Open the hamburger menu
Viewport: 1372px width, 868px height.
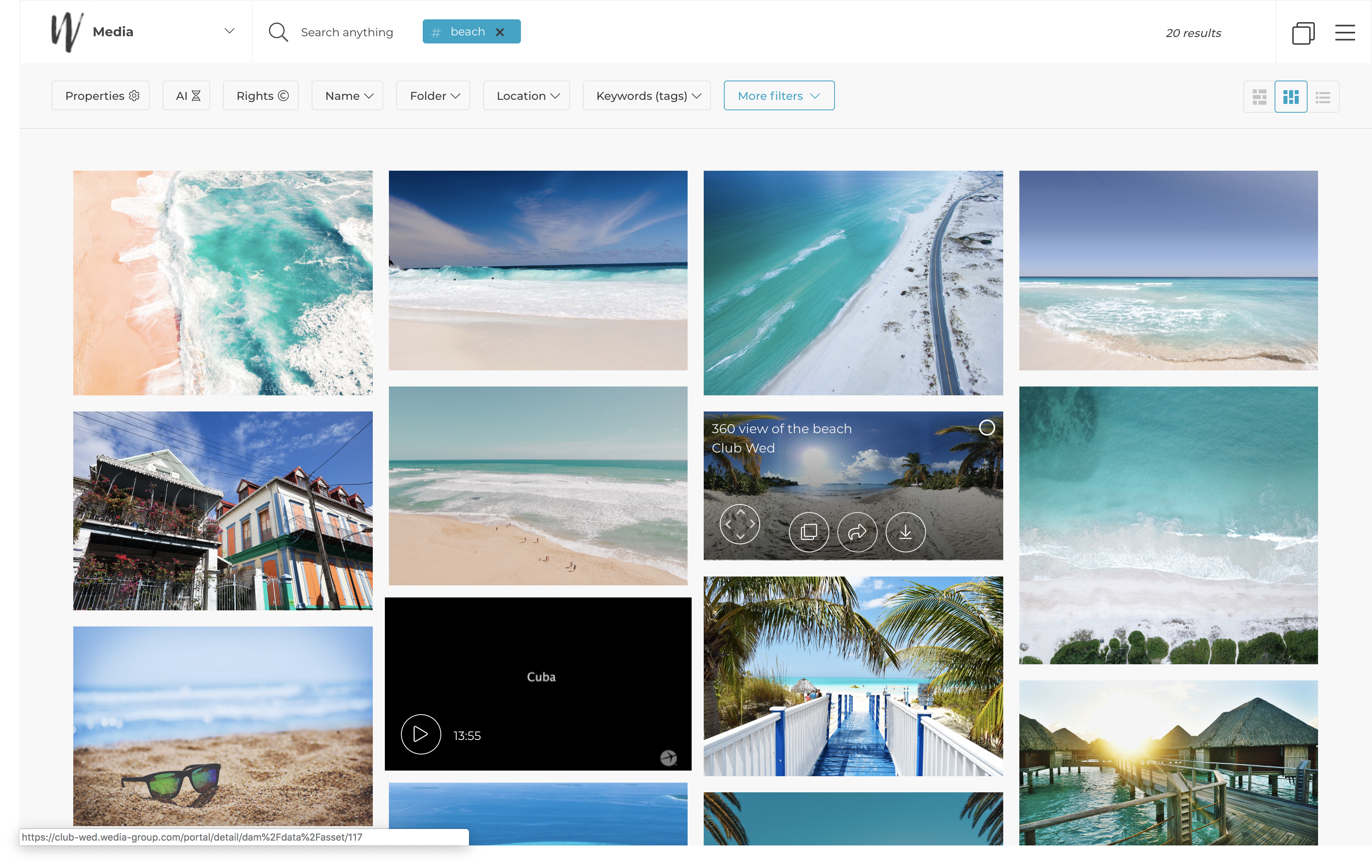[1345, 33]
